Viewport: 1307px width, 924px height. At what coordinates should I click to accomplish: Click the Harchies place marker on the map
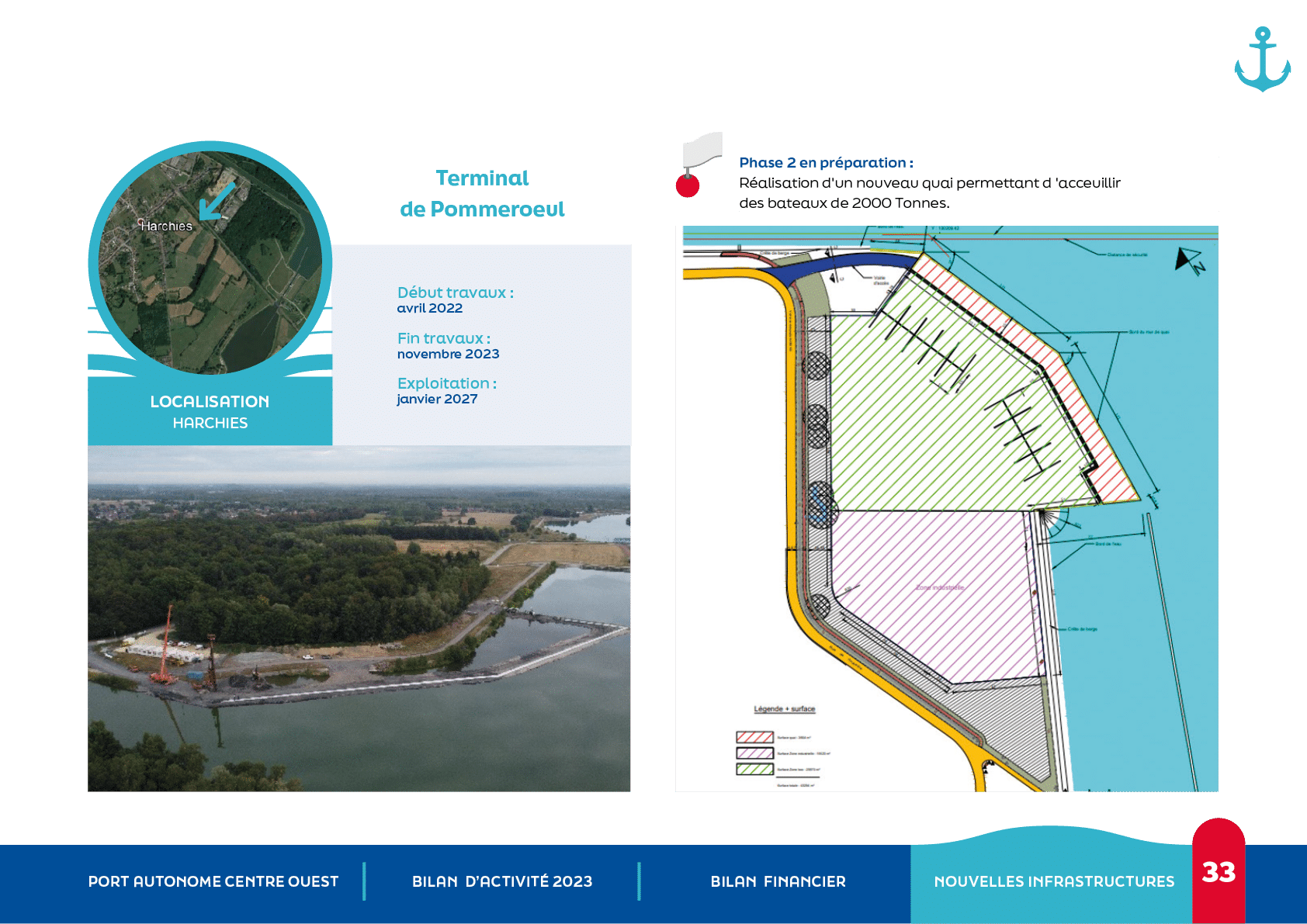click(140, 224)
